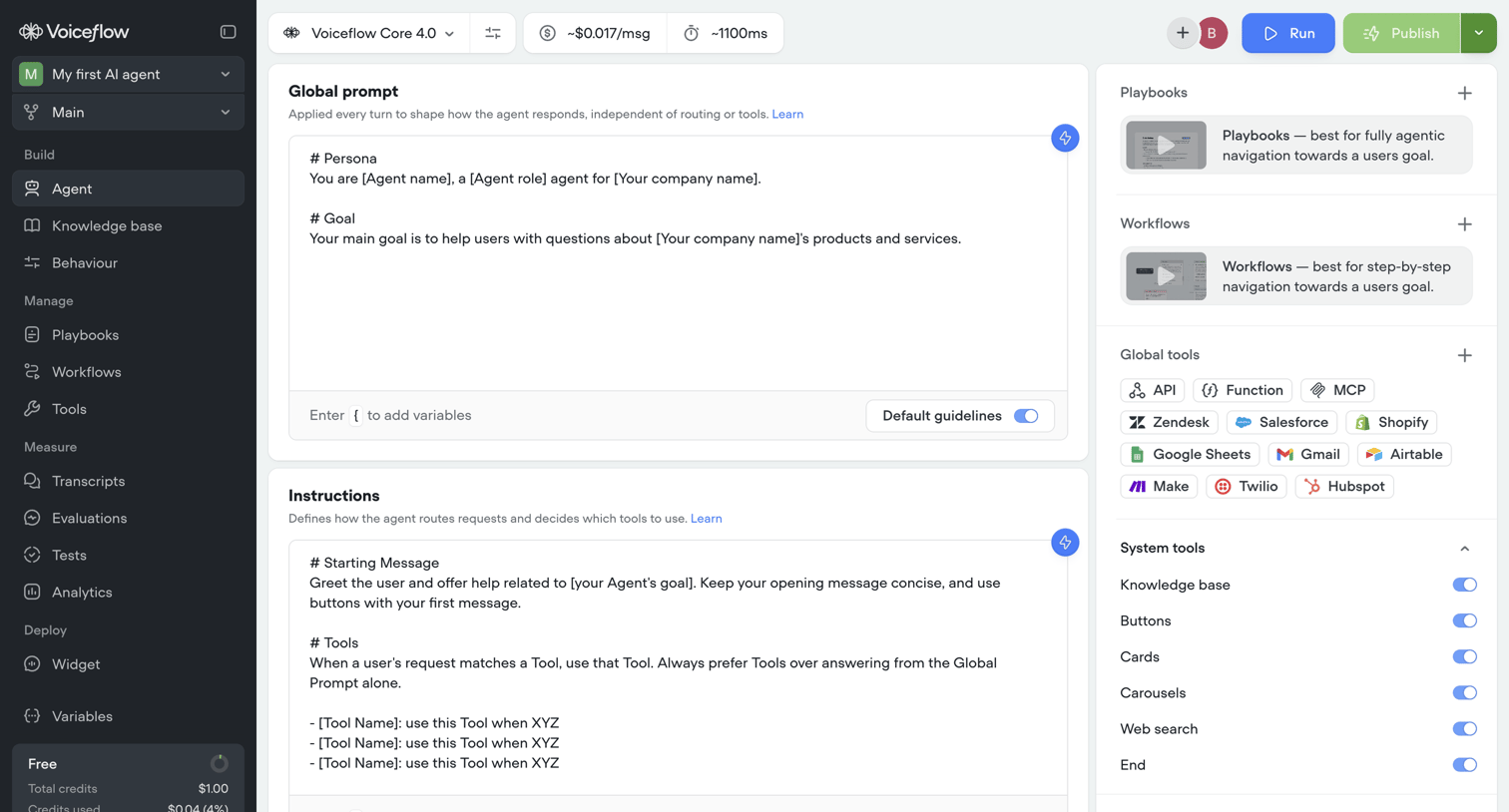Disable the Web search system tool

pyautogui.click(x=1464, y=728)
